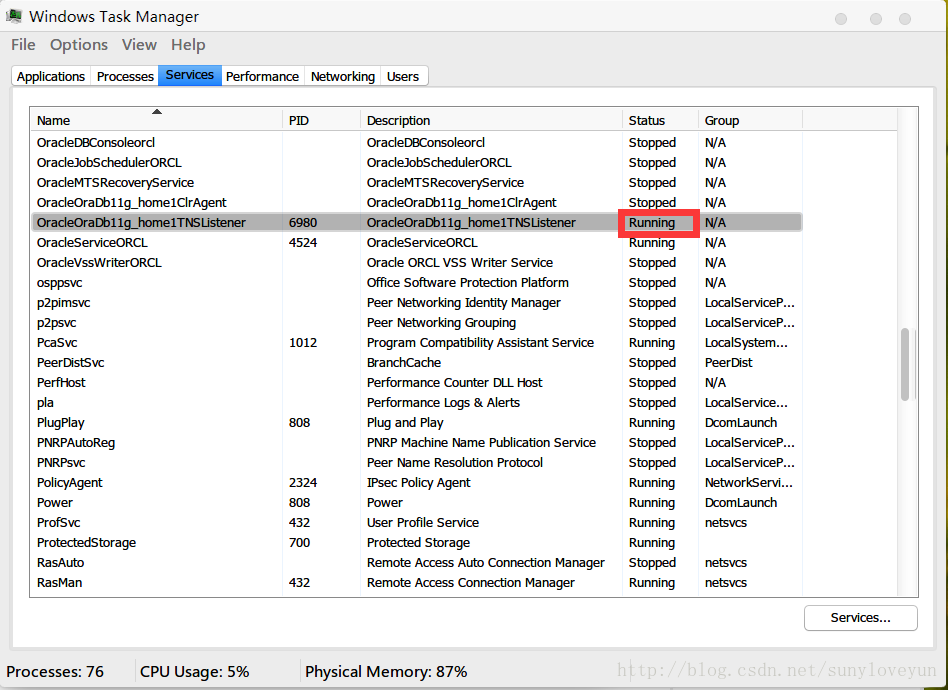Select the RasMan service
948x690 pixels.
[59, 582]
